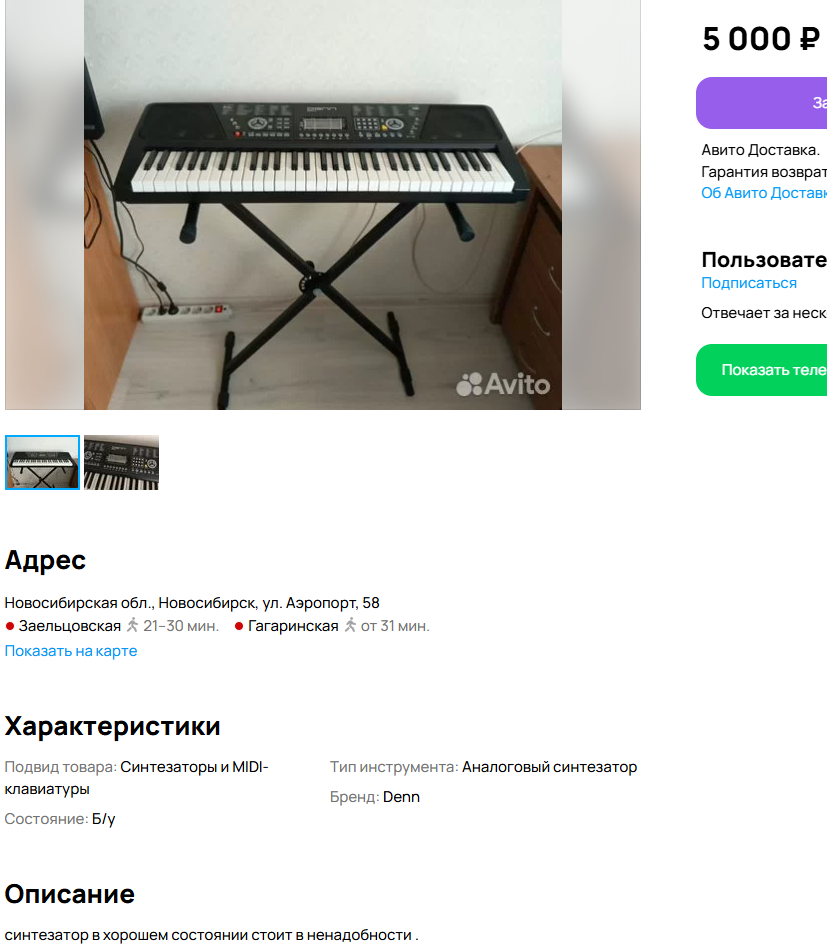This screenshot has width=827, height=945.
Task: Click the Denn brand value
Action: tap(401, 797)
